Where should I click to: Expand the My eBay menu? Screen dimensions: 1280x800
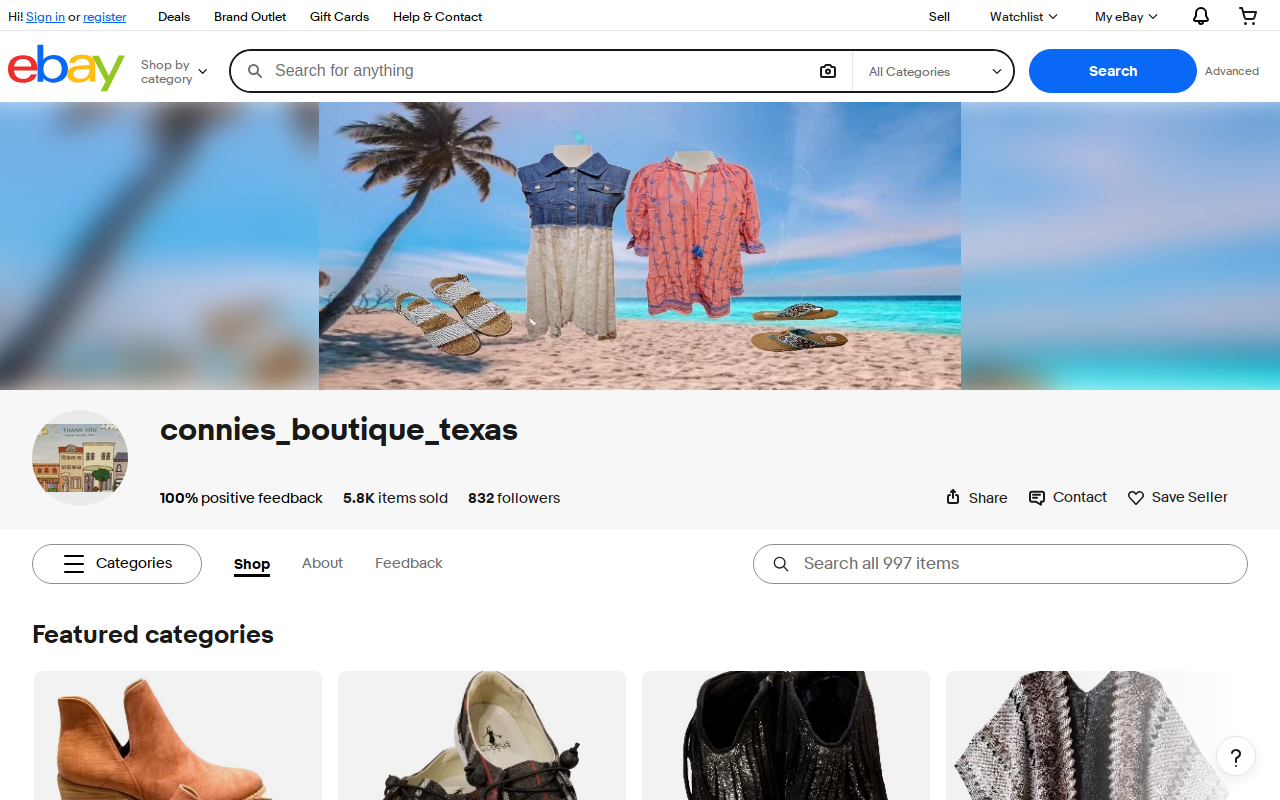click(x=1126, y=16)
